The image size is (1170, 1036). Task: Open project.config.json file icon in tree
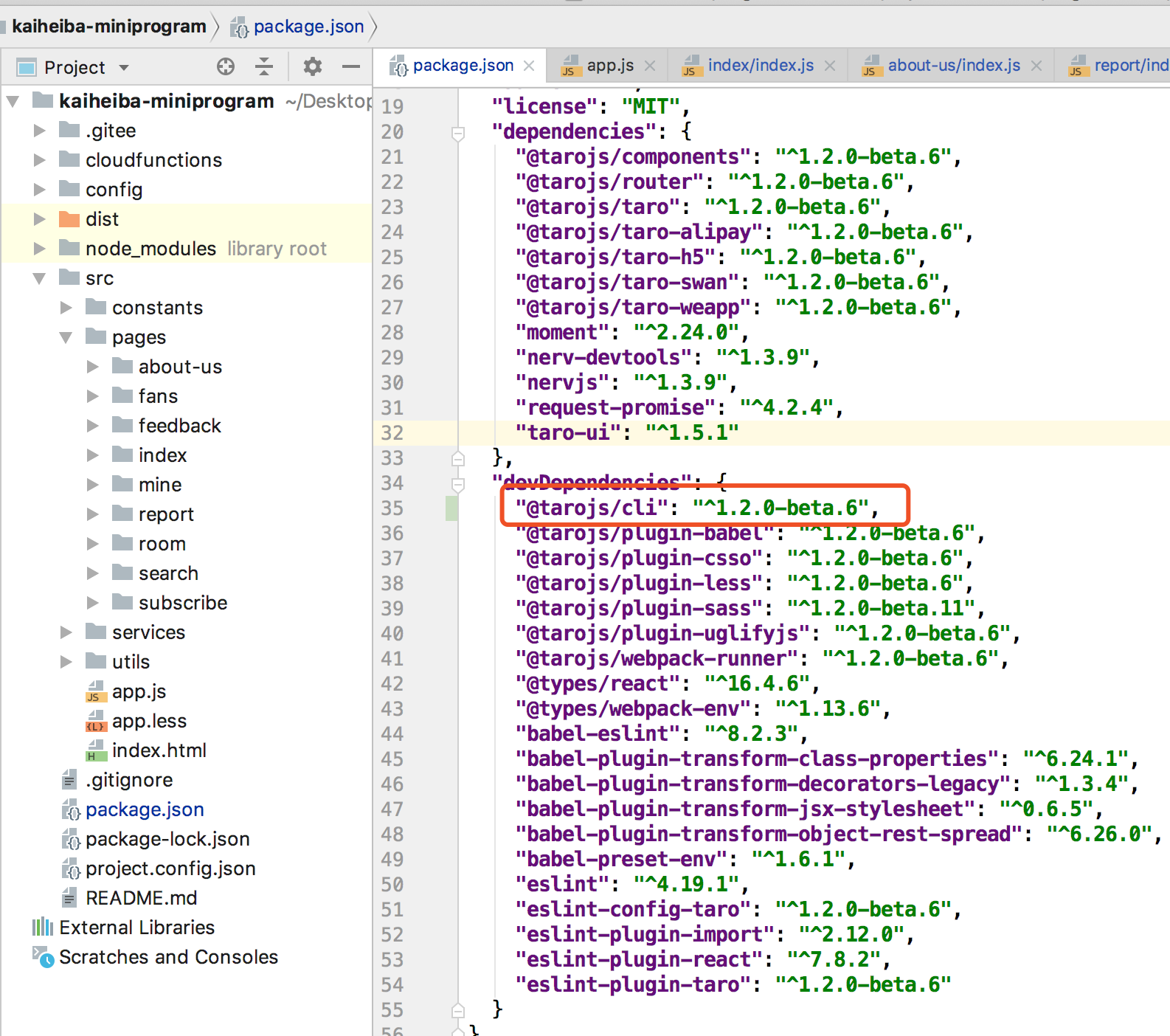point(71,868)
